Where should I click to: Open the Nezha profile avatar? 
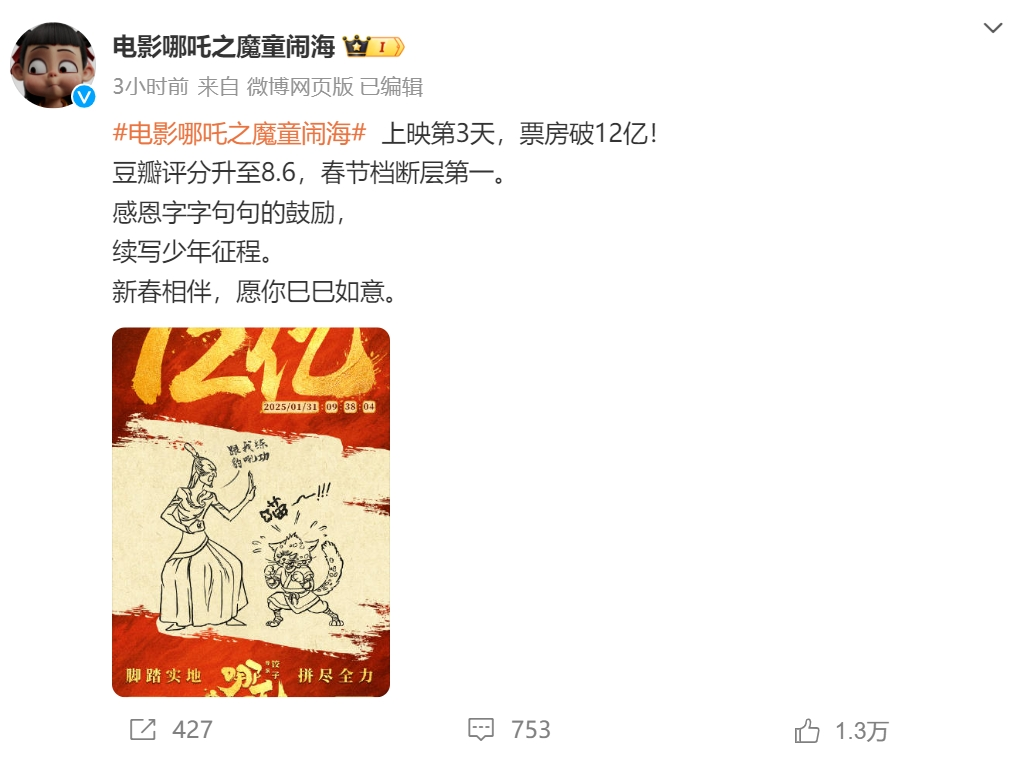tap(53, 65)
